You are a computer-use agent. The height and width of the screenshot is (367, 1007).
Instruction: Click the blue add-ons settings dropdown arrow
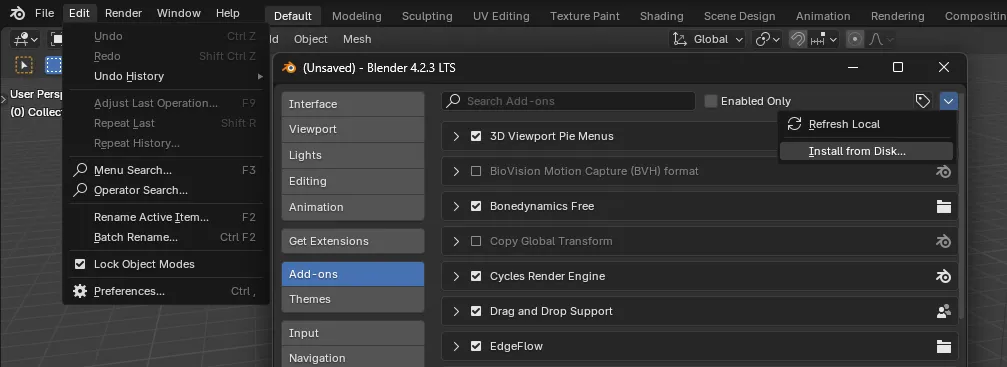coord(949,101)
